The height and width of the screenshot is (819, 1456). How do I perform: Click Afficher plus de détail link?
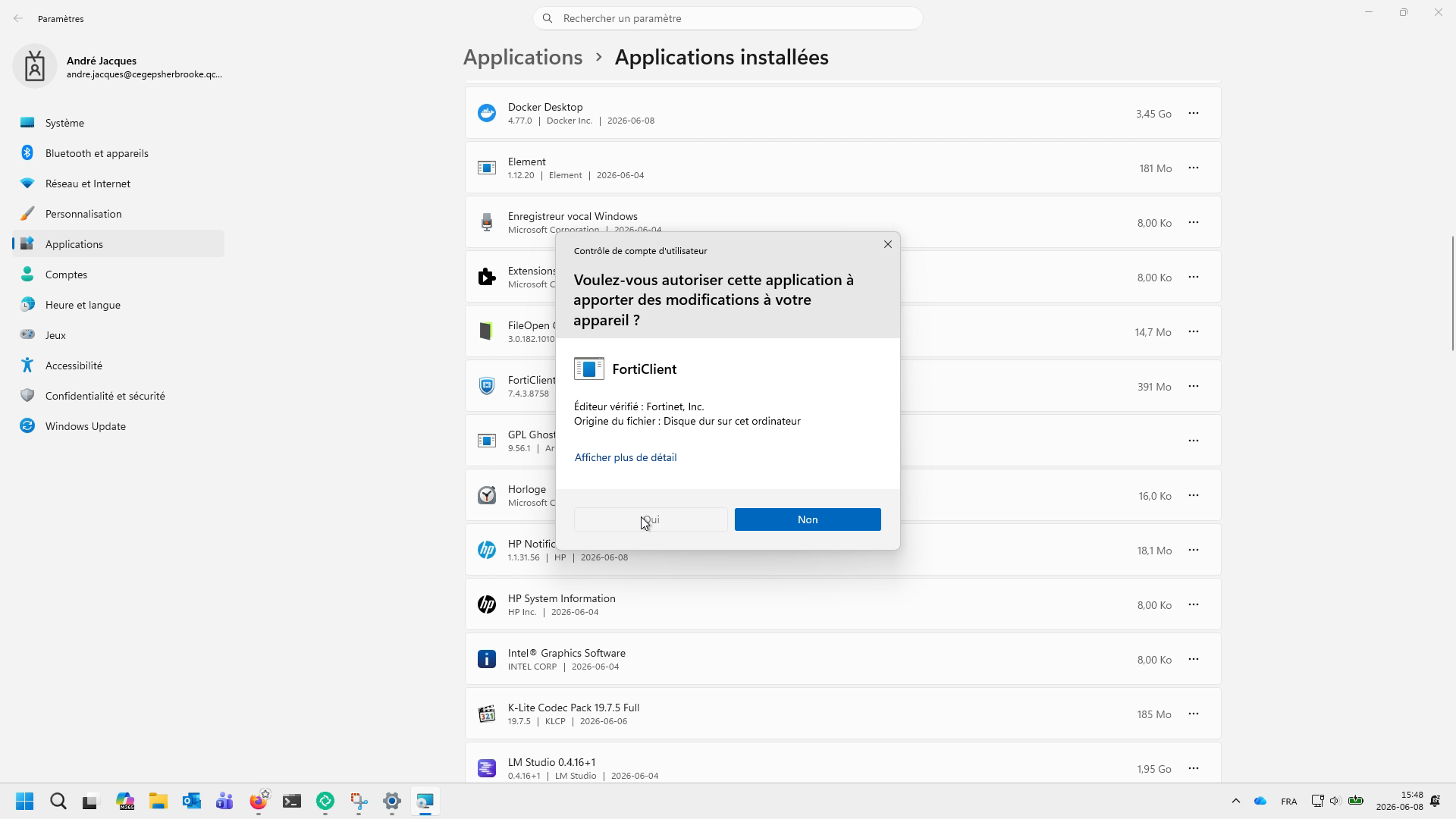point(626,457)
